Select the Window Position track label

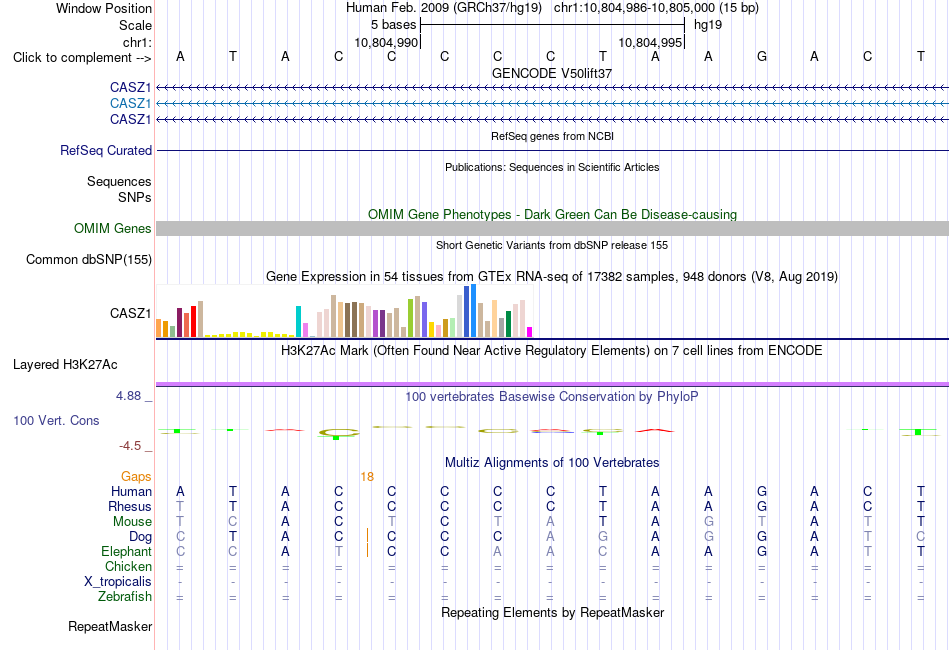(104, 8)
